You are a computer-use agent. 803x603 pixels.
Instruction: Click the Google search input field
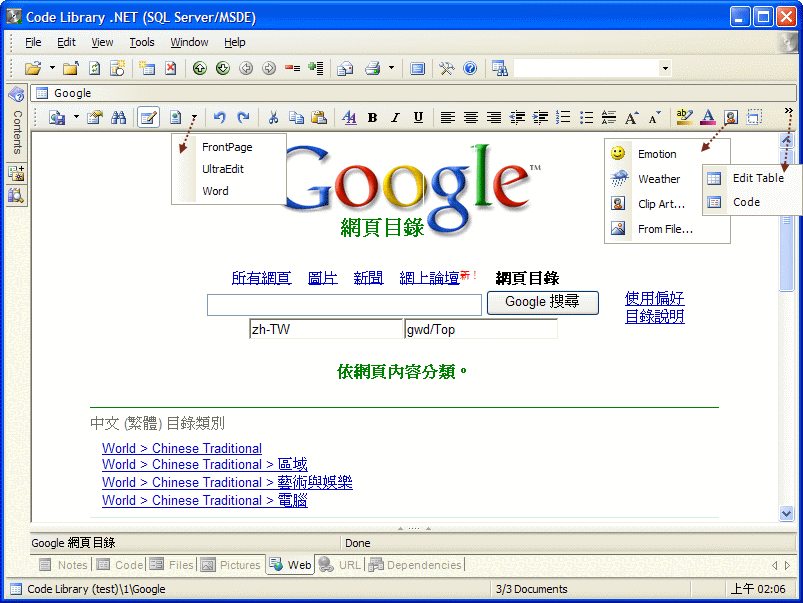coord(344,305)
